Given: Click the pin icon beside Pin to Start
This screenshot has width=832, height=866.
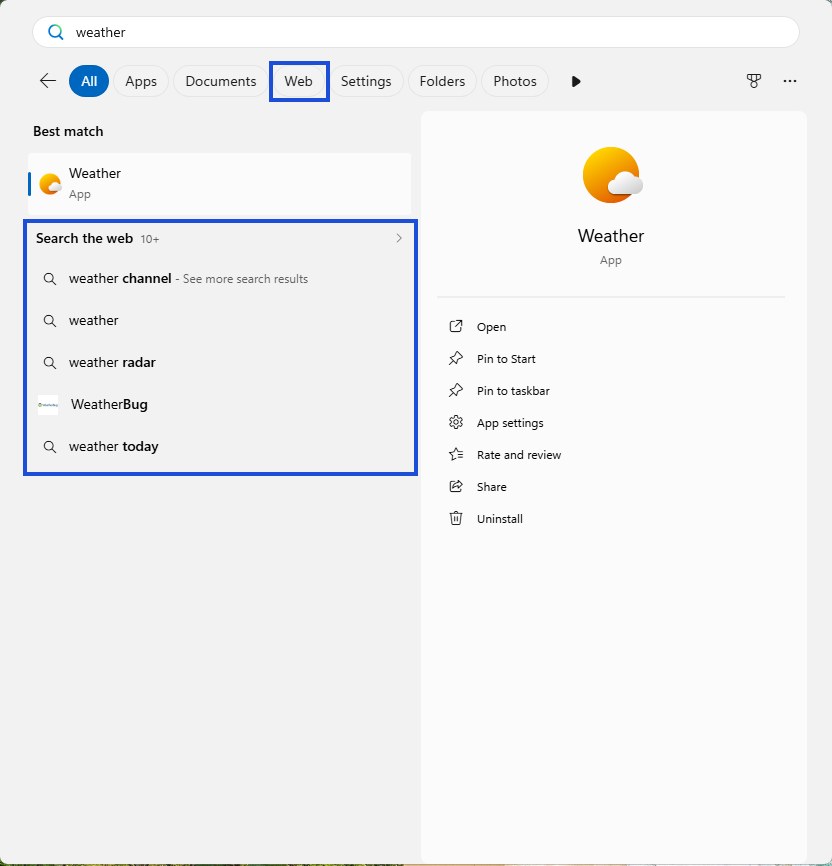Looking at the screenshot, I should (x=456, y=358).
